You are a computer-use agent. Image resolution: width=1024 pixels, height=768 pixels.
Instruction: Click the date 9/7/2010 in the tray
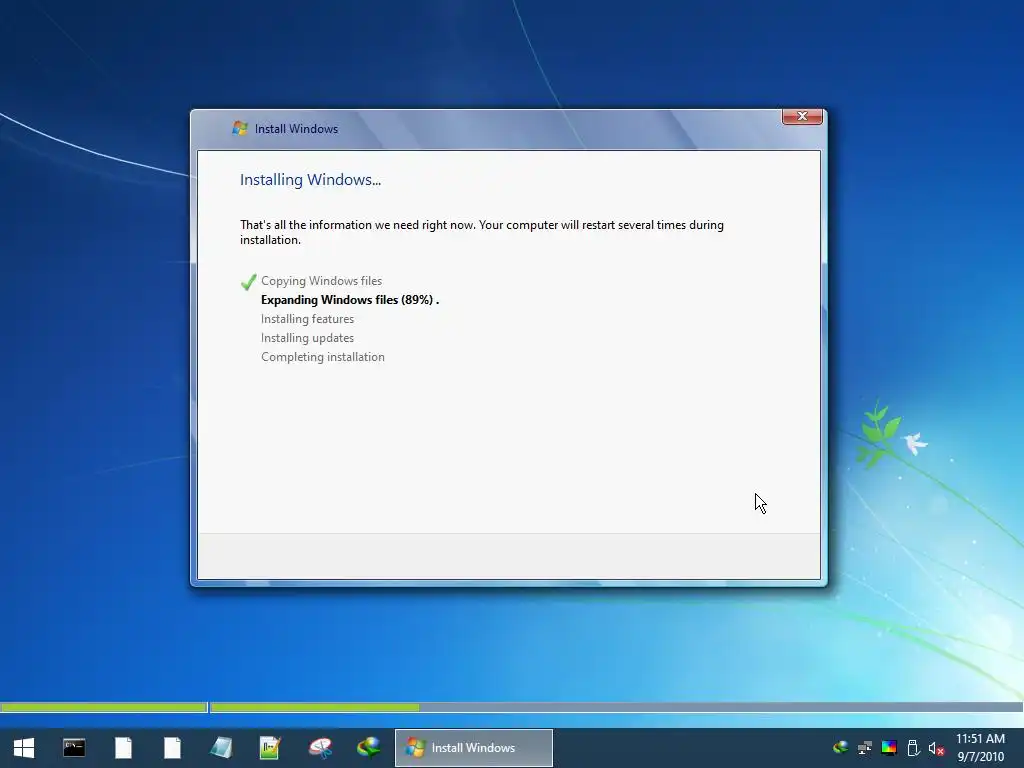(x=980, y=757)
